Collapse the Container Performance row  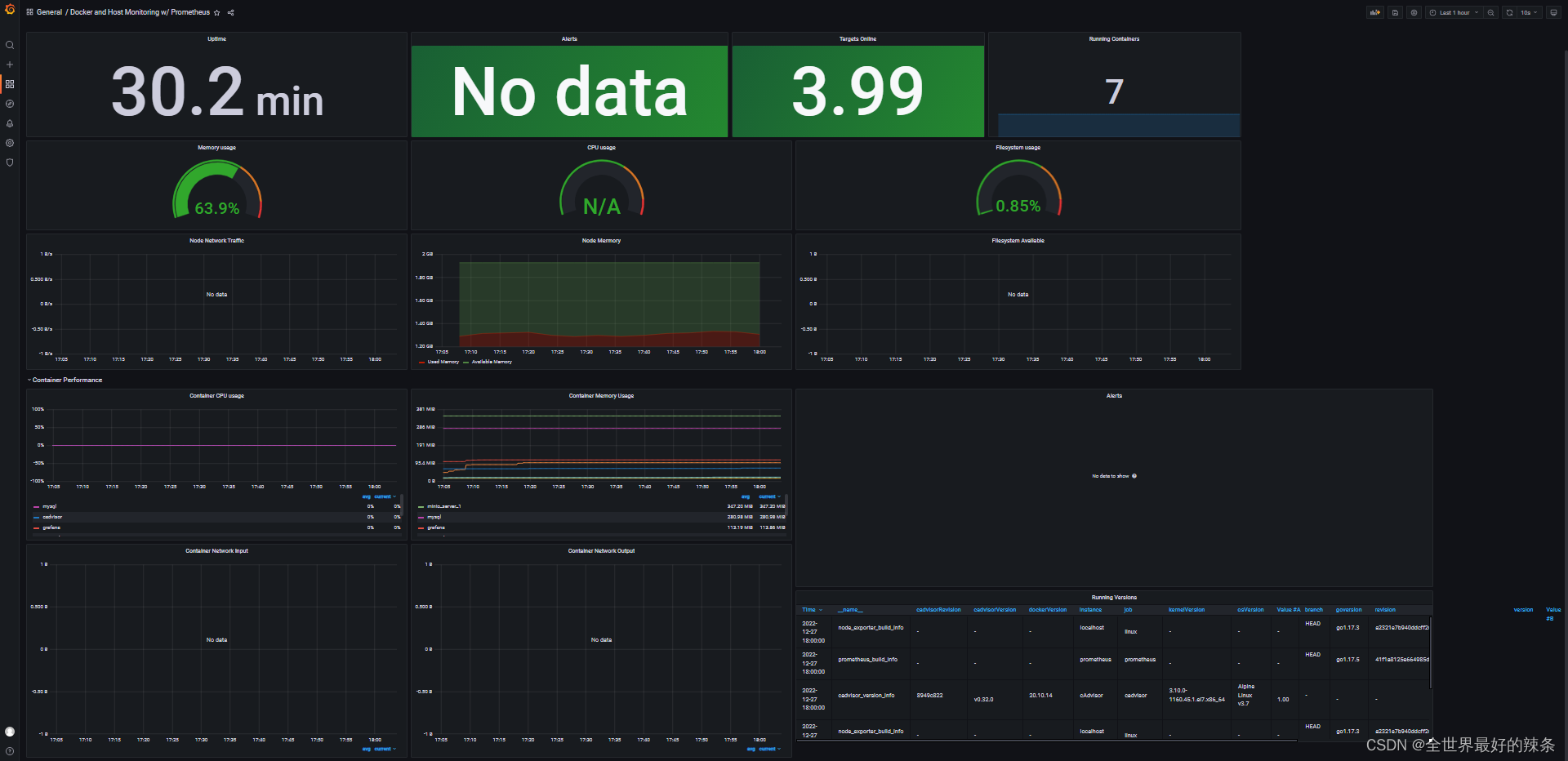click(67, 380)
